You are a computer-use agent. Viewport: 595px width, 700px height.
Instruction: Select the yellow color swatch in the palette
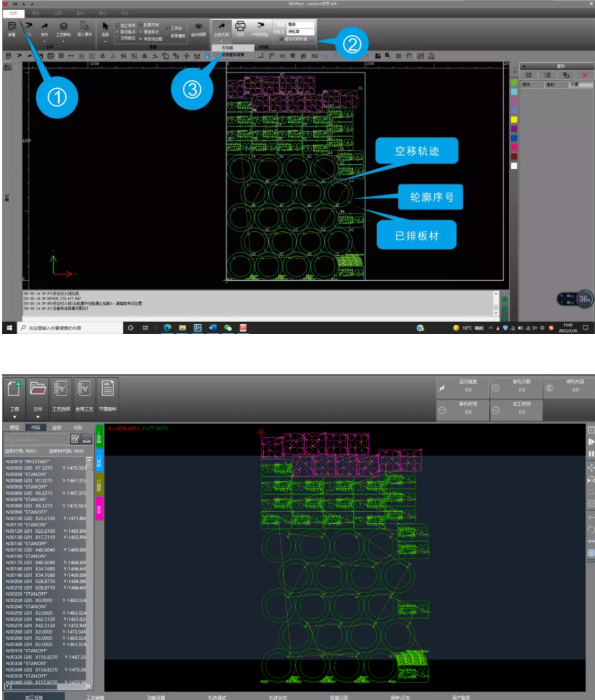[x=514, y=119]
